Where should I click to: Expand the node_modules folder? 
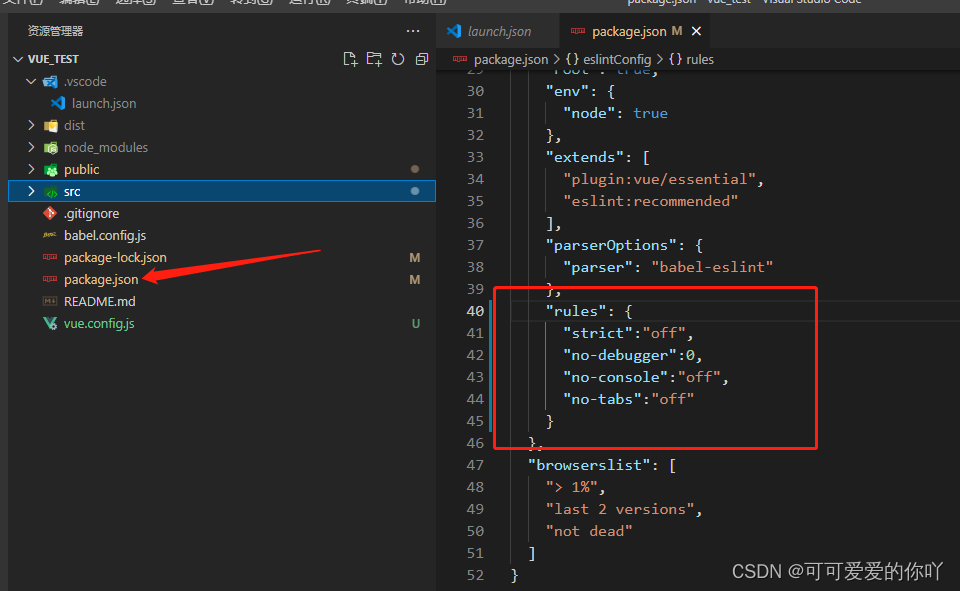(x=31, y=148)
